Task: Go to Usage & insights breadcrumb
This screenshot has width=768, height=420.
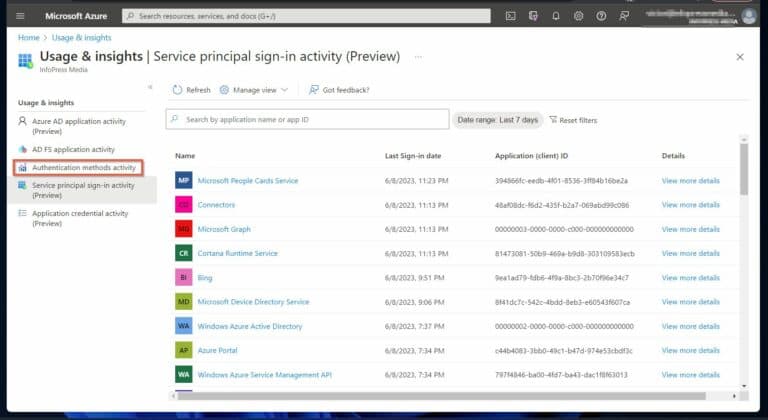Action: [x=82, y=38]
